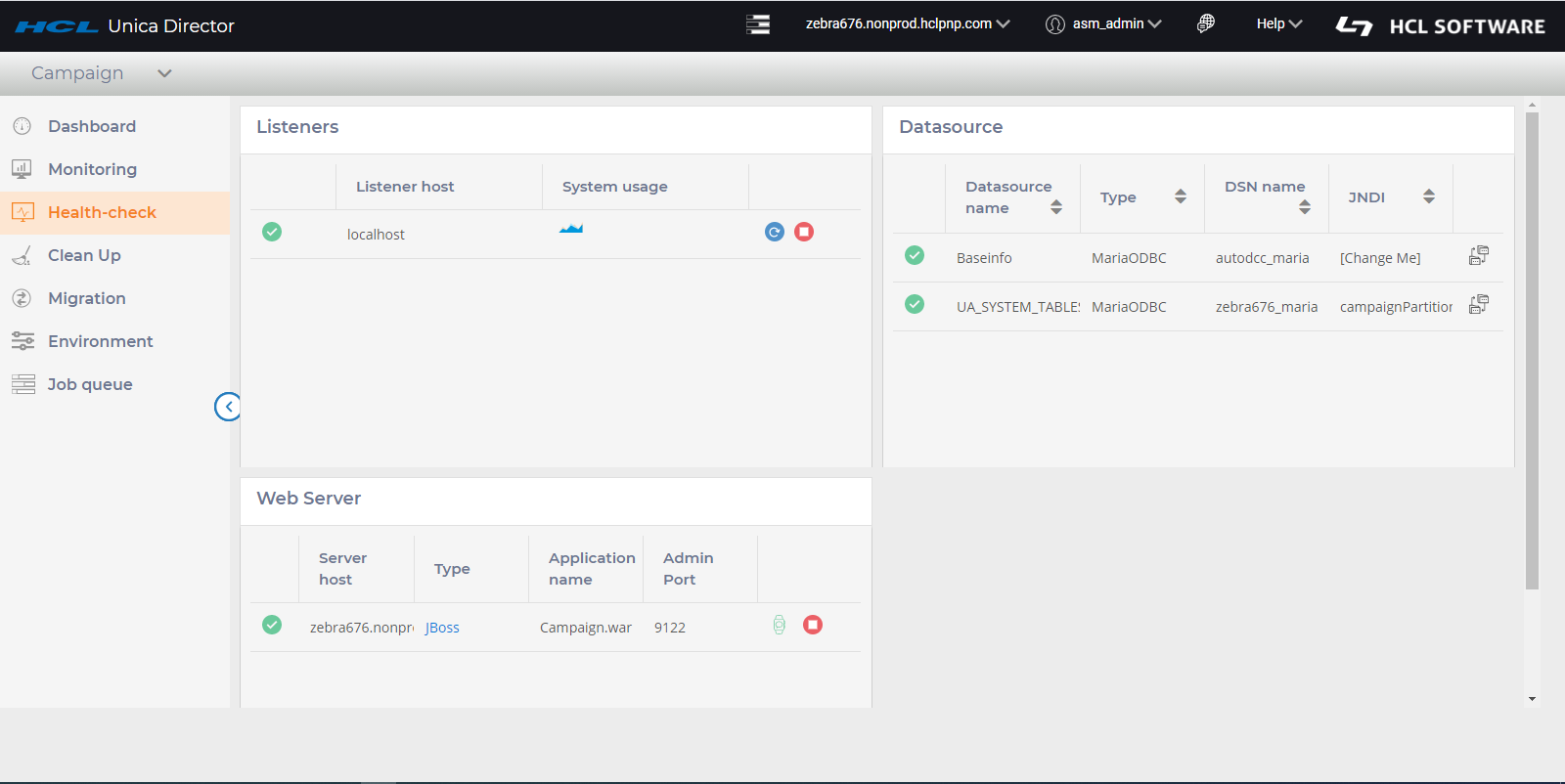Expand the Campaign application dropdown
The width and height of the screenshot is (1565, 784).
point(164,73)
